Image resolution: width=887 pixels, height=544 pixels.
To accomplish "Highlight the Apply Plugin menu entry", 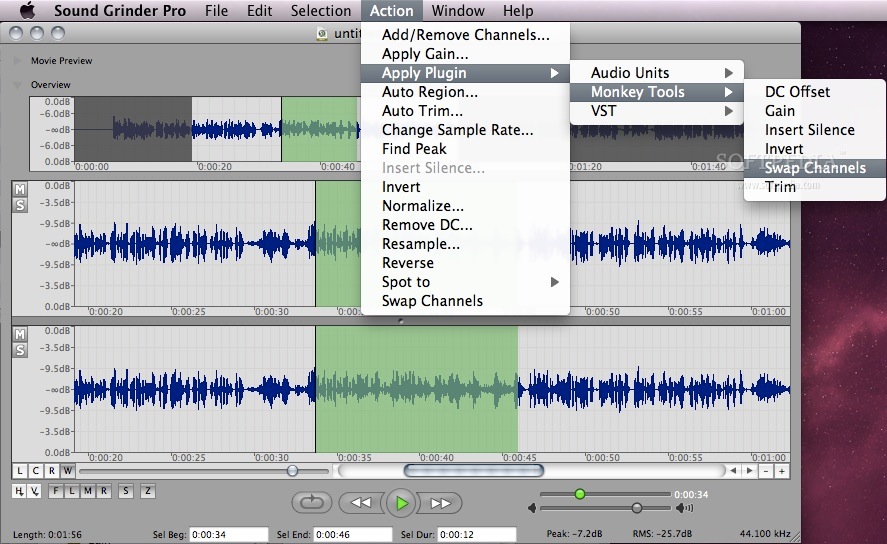I will point(465,72).
